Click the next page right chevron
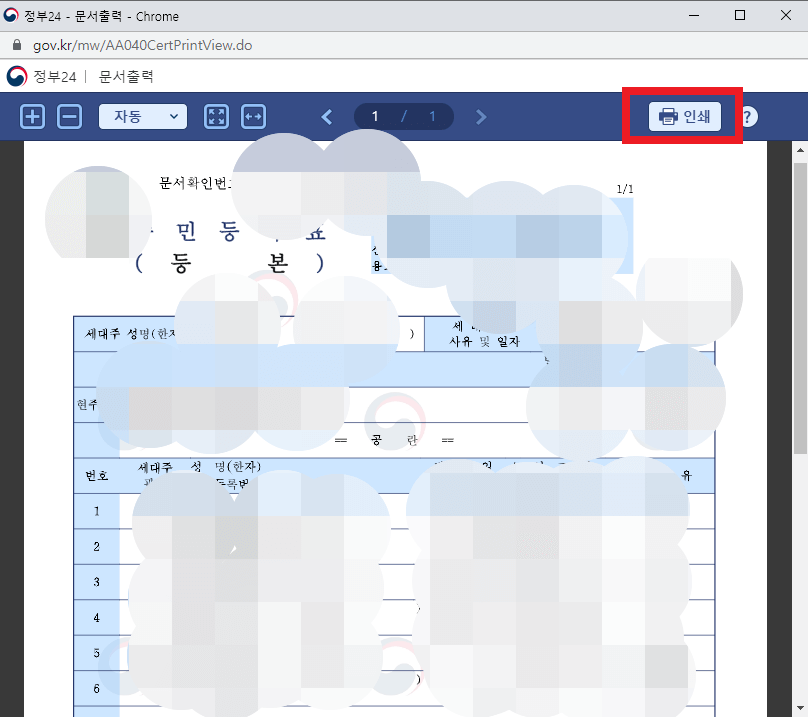This screenshot has height=717, width=808. (481, 116)
